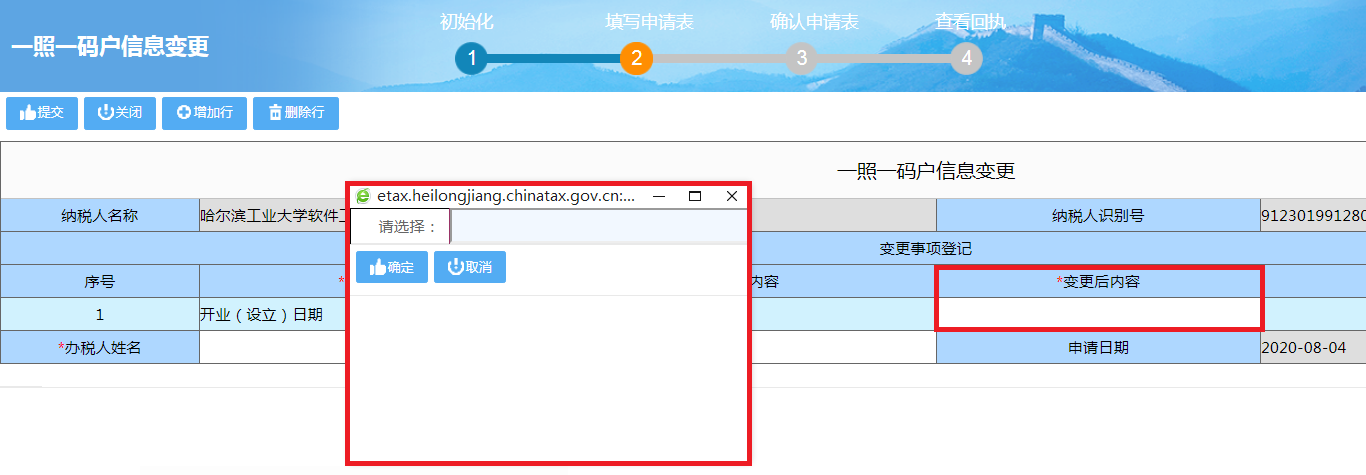Click step 4 circle for 查看回执
This screenshot has height=475, width=1366.
(x=966, y=58)
